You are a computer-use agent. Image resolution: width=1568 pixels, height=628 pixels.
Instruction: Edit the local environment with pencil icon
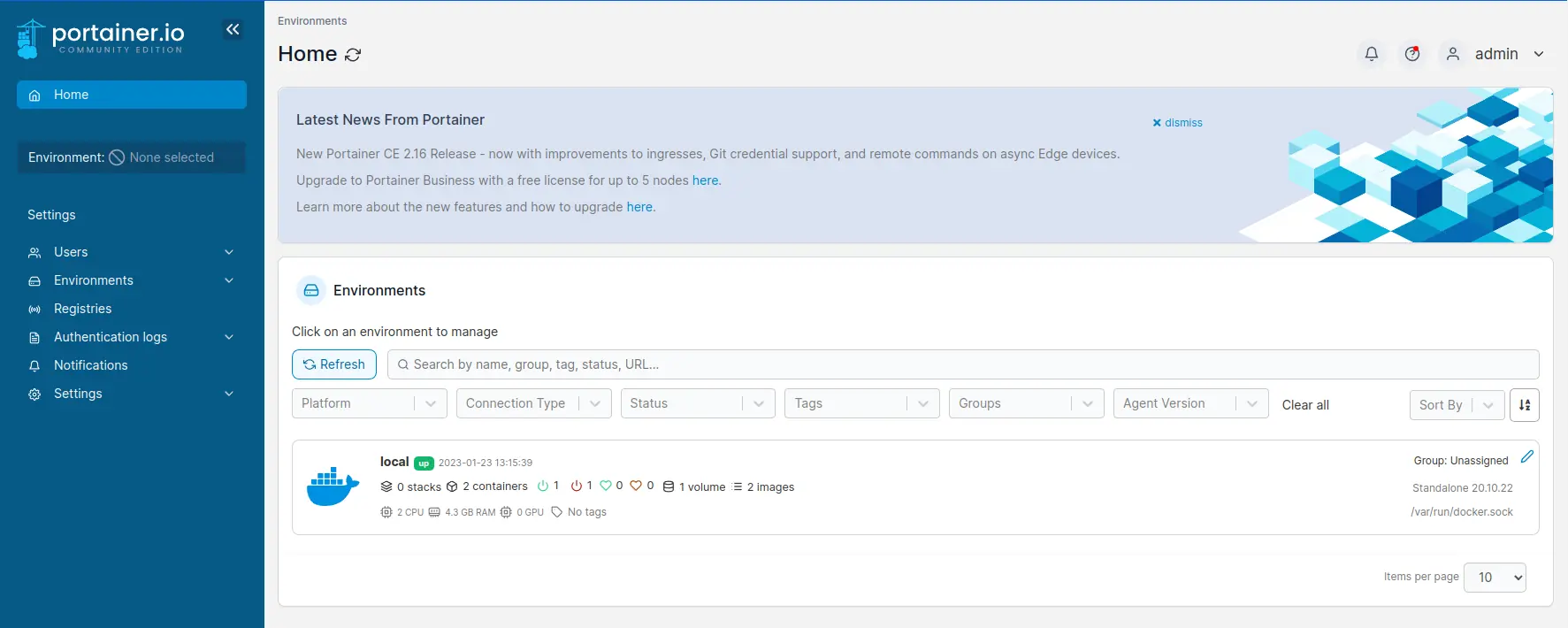coord(1527,456)
